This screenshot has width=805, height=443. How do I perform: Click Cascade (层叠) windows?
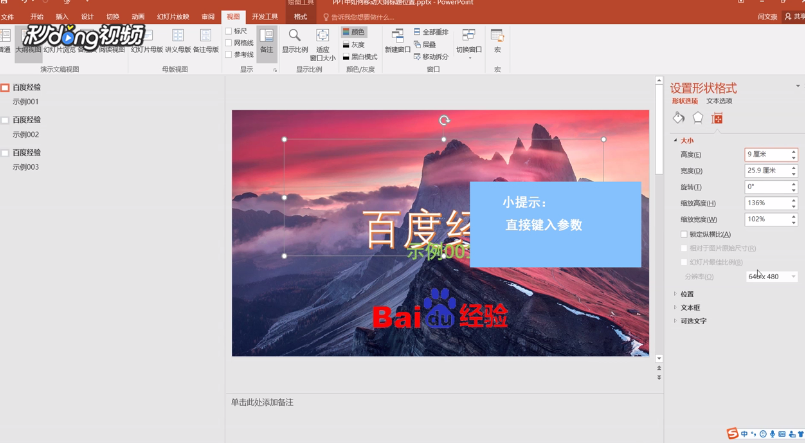(x=425, y=45)
